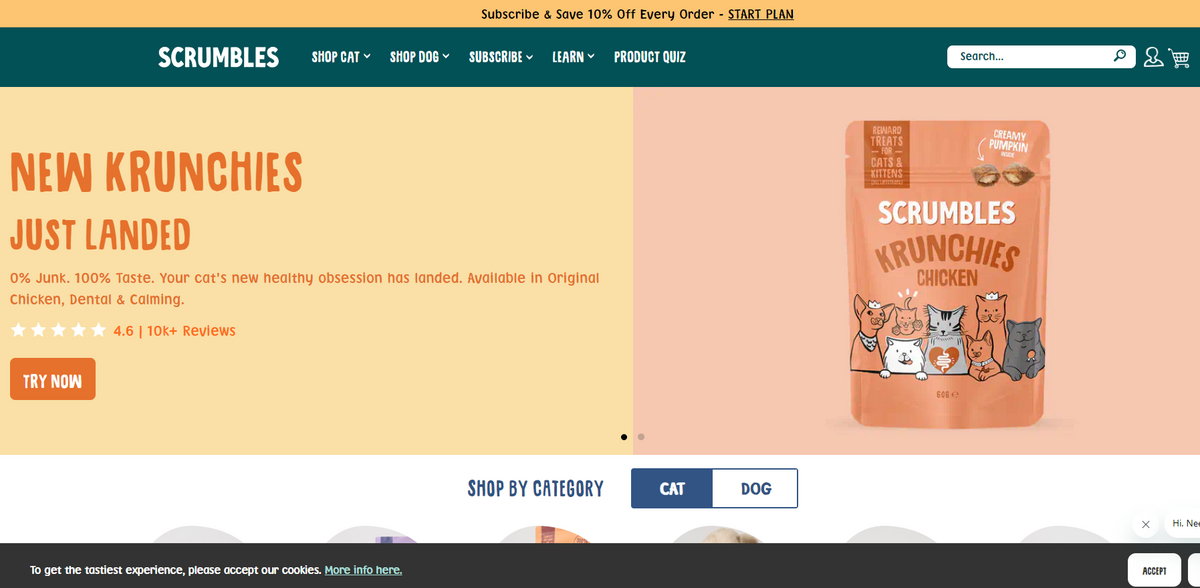Select the Cat category tab
The height and width of the screenshot is (588, 1200).
tap(672, 488)
